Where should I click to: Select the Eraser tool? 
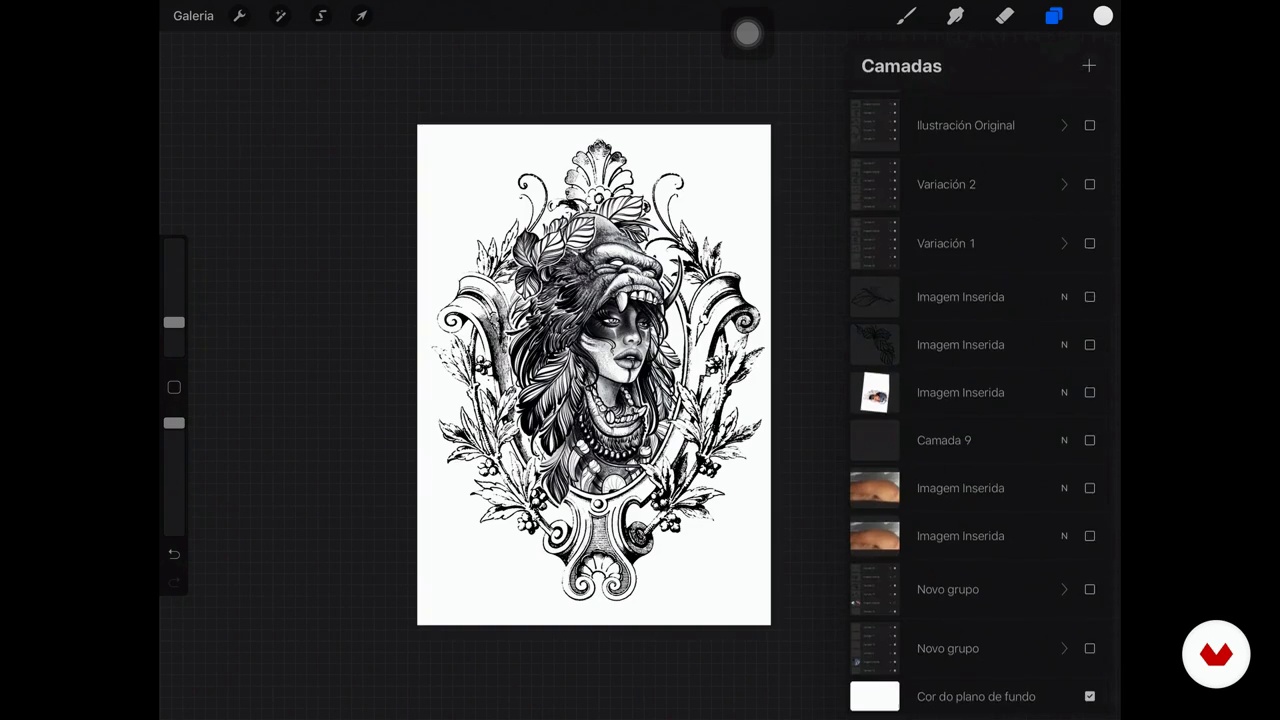tap(1004, 16)
